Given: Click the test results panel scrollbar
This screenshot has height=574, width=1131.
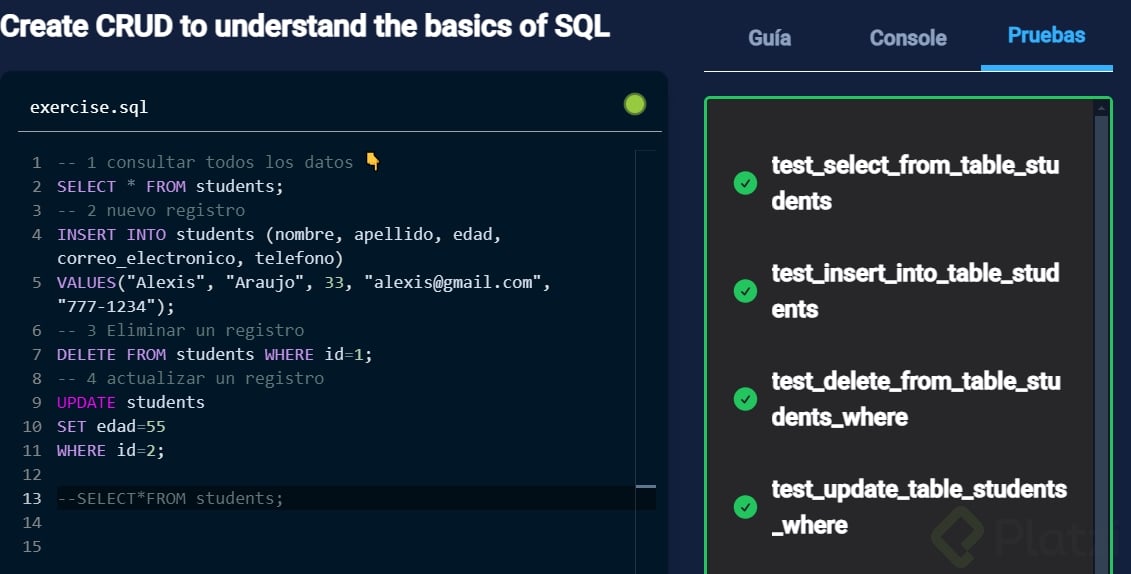Looking at the screenshot, I should tap(1101, 300).
